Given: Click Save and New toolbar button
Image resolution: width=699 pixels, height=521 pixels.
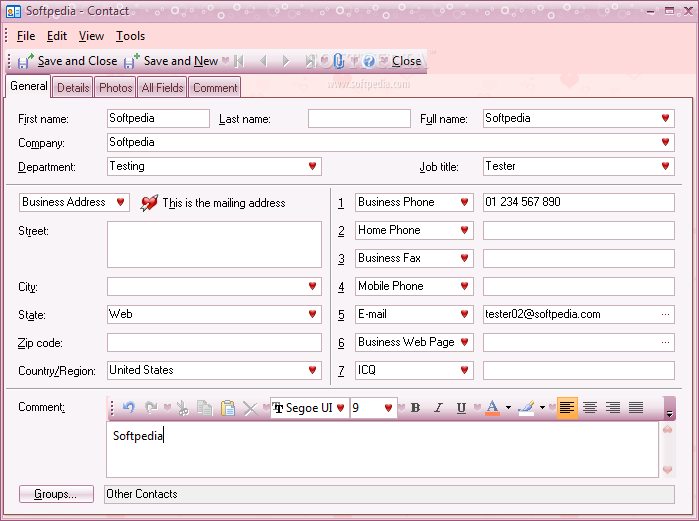Looking at the screenshot, I should pos(171,61).
